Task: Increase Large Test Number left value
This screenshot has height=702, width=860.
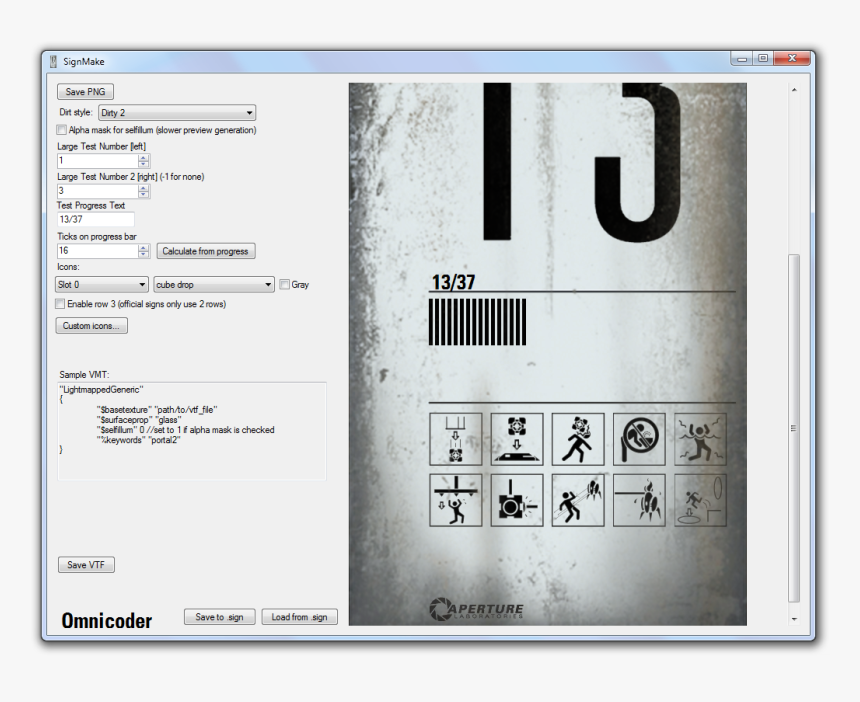Action: point(144,157)
